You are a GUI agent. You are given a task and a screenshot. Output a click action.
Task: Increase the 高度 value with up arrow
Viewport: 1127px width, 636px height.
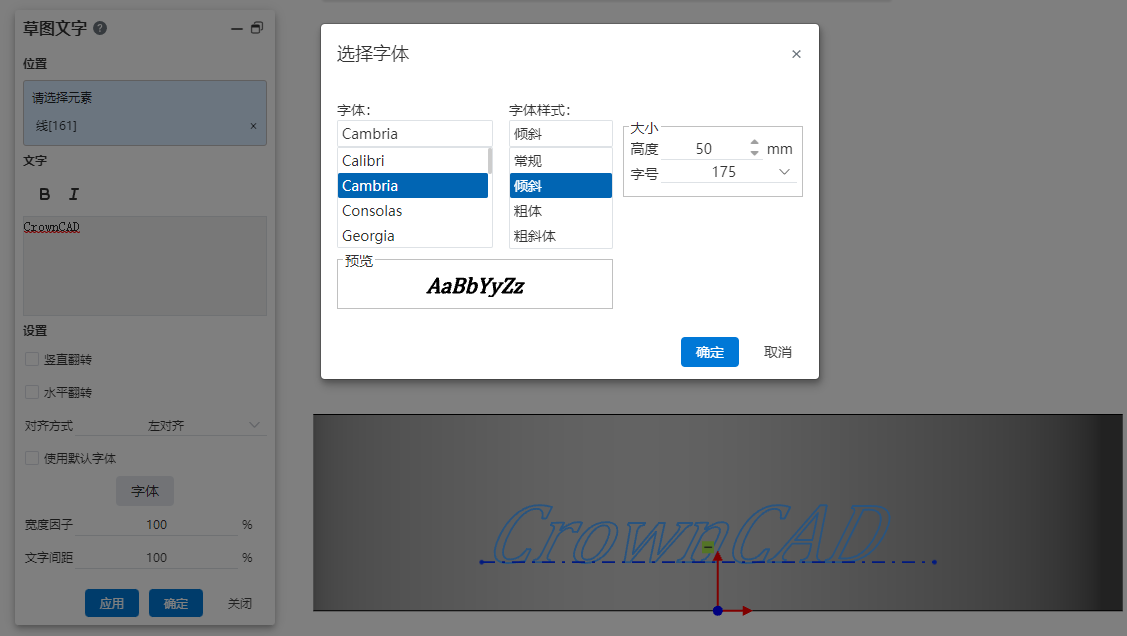coord(754,142)
